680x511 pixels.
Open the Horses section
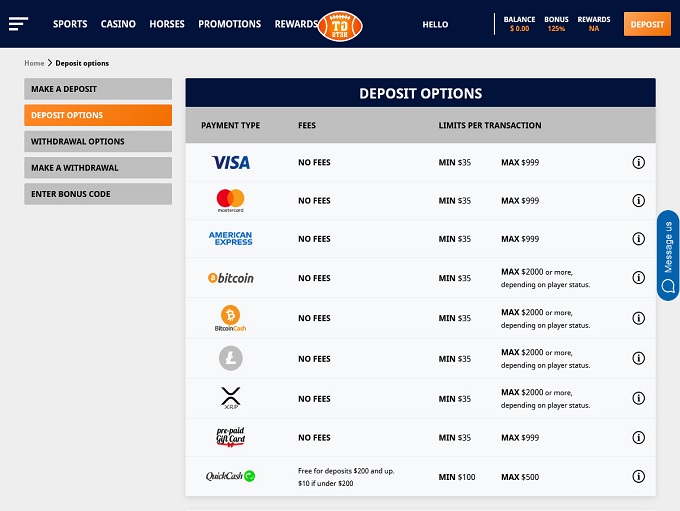tap(167, 24)
